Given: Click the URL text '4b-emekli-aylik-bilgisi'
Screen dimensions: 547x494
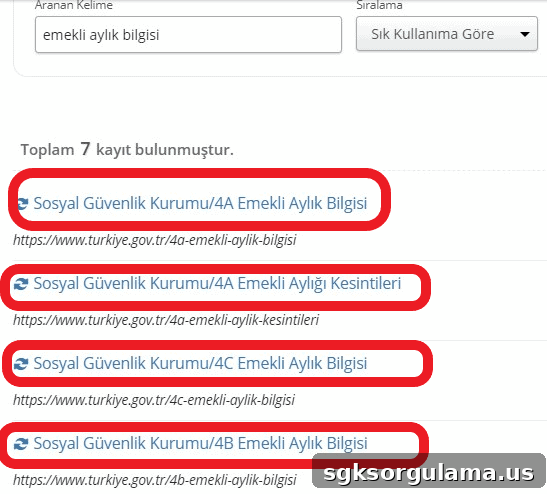Looking at the screenshot, I should tap(155, 480).
